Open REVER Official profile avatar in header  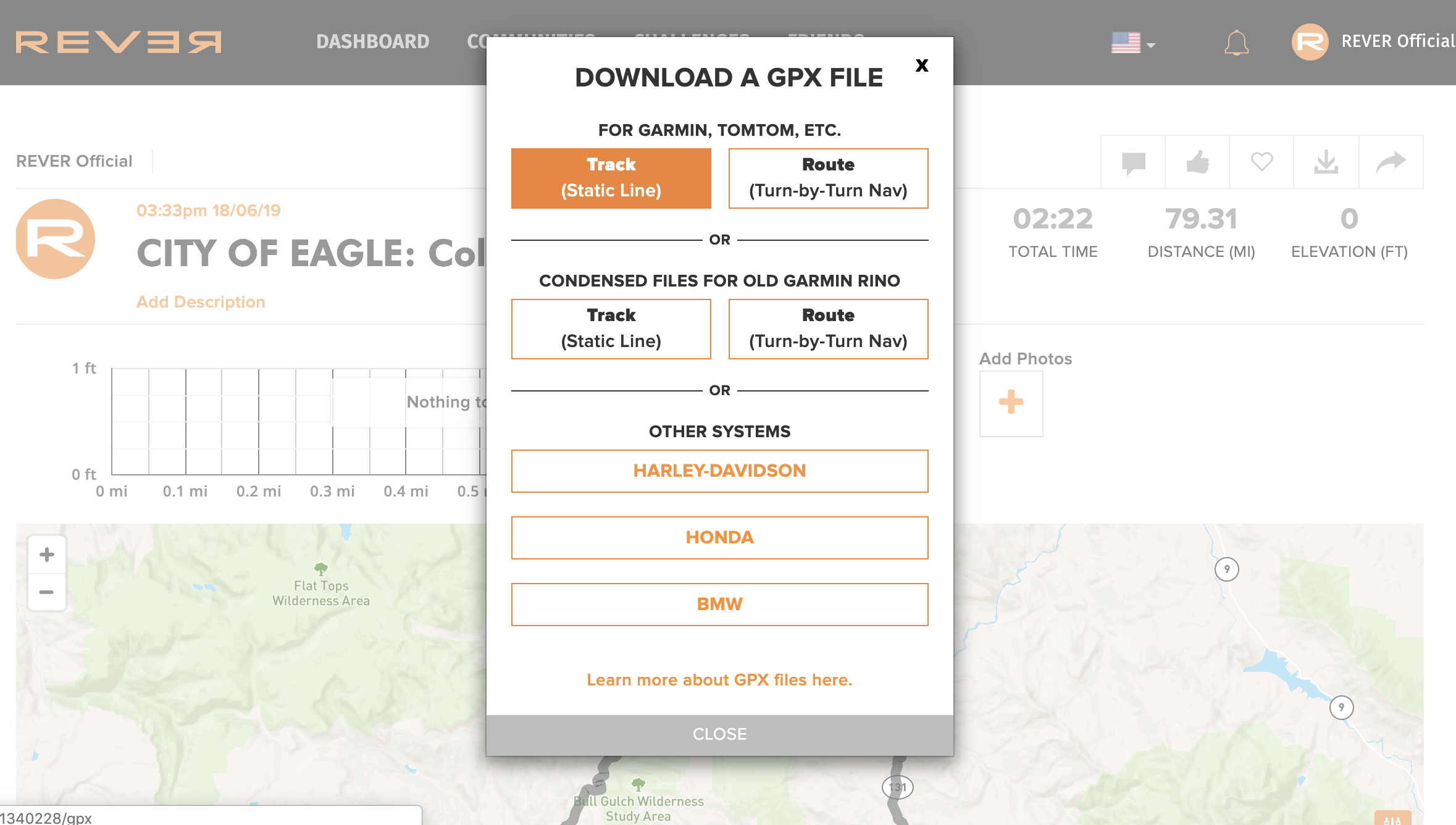(x=1310, y=42)
